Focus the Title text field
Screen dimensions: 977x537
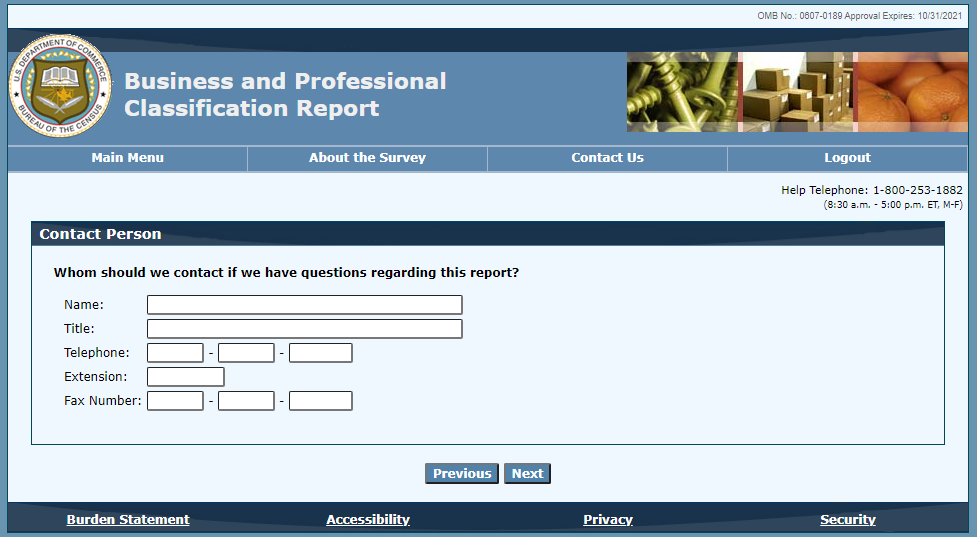click(x=304, y=329)
